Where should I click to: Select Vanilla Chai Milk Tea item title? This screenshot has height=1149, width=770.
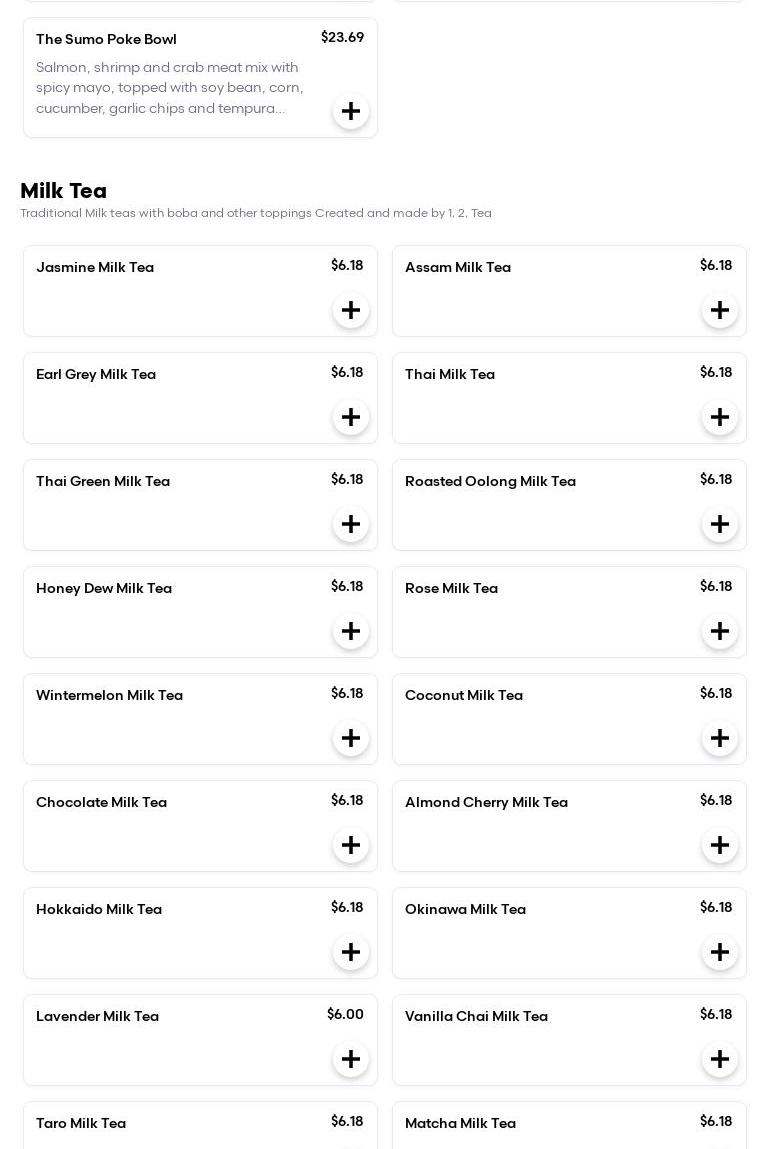click(476, 1017)
